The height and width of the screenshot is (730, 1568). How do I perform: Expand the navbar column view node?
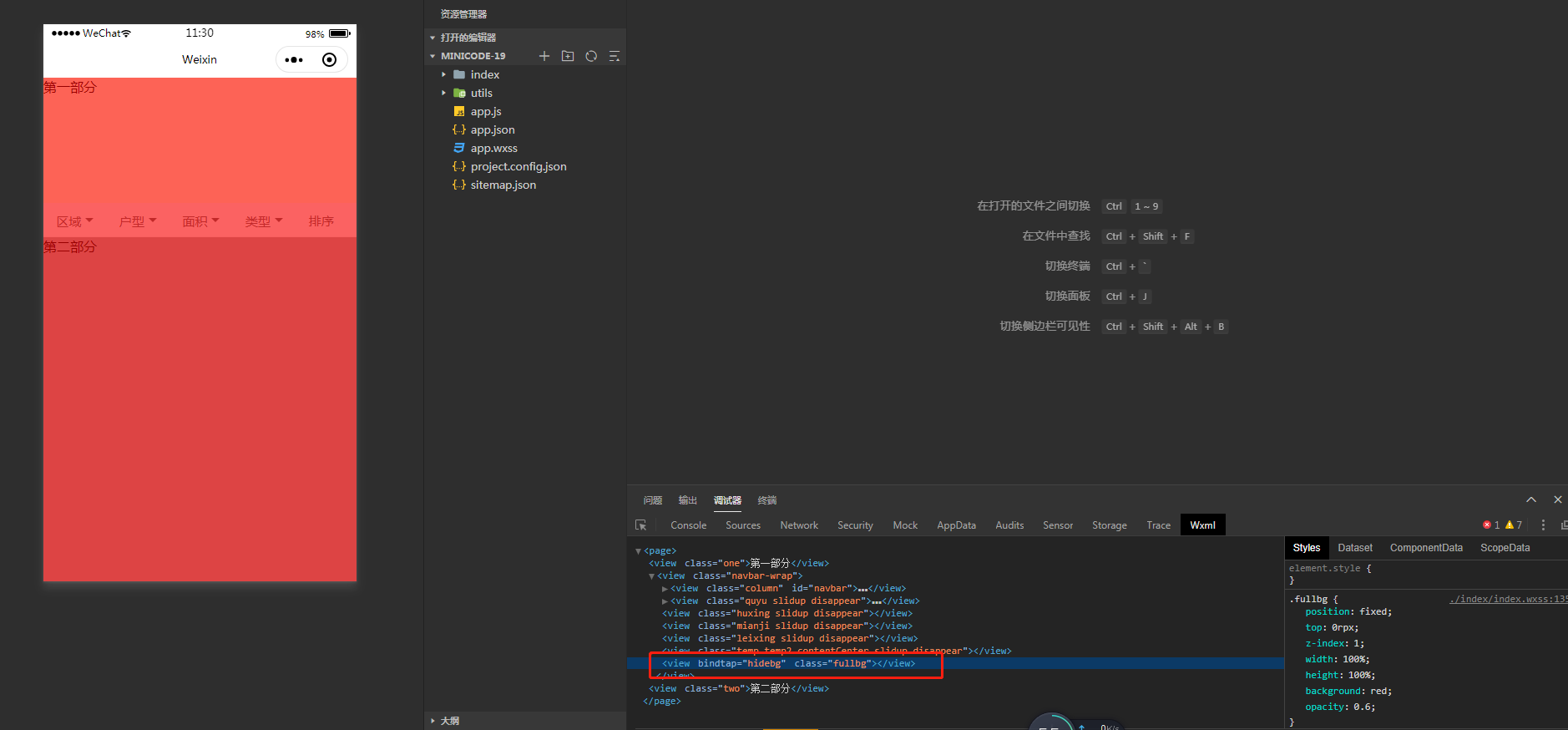coord(665,589)
